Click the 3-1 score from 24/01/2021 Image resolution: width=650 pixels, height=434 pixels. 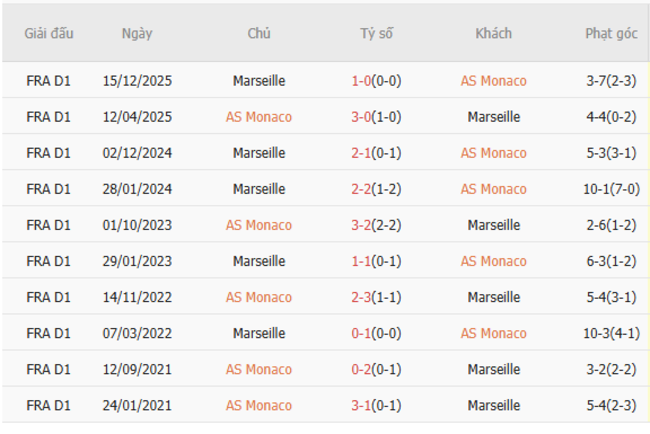pos(361,405)
